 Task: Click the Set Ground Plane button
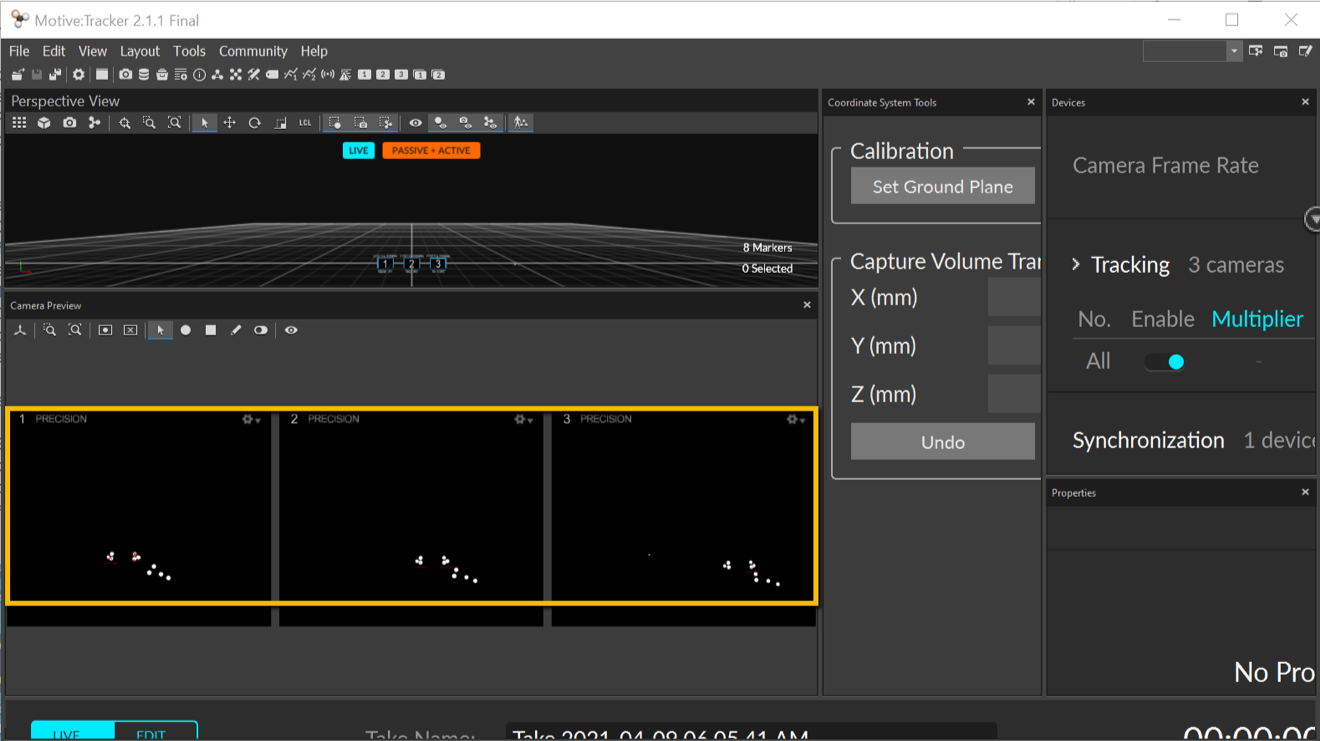pos(942,186)
